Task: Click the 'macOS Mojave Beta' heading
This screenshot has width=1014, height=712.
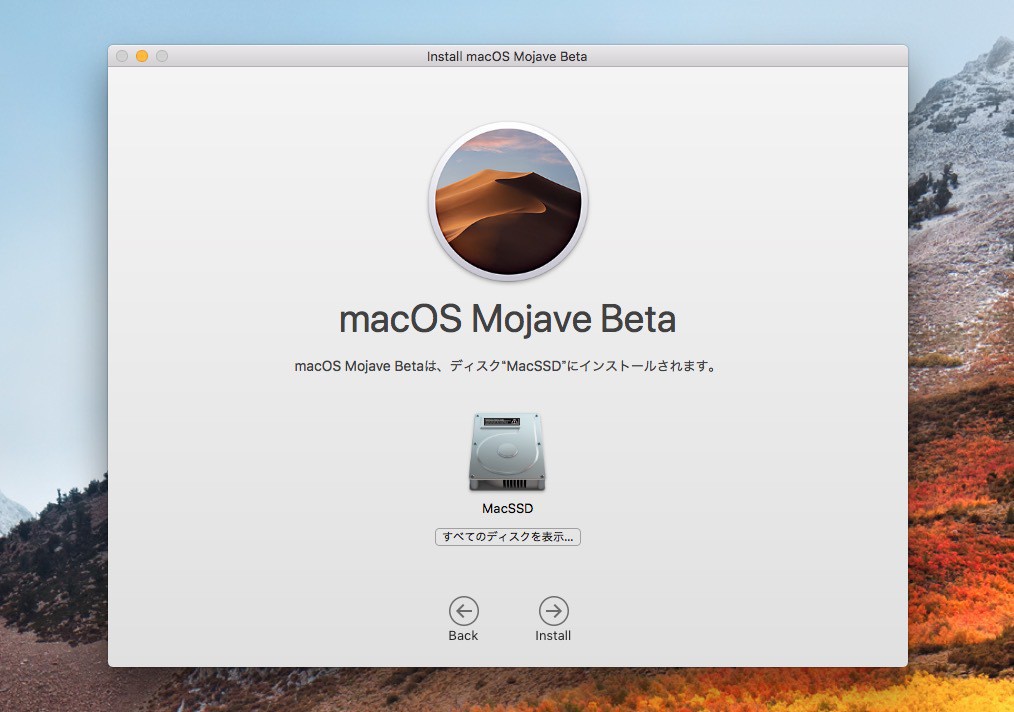Action: 508,319
